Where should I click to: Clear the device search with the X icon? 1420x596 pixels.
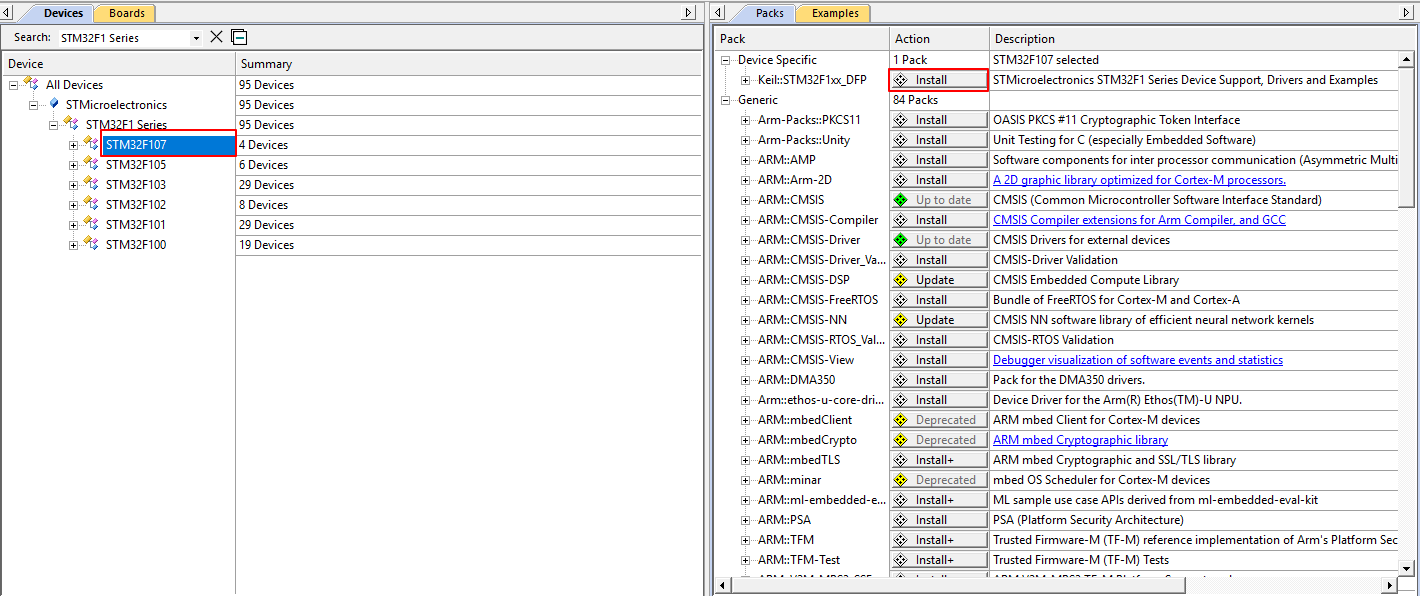coord(216,37)
